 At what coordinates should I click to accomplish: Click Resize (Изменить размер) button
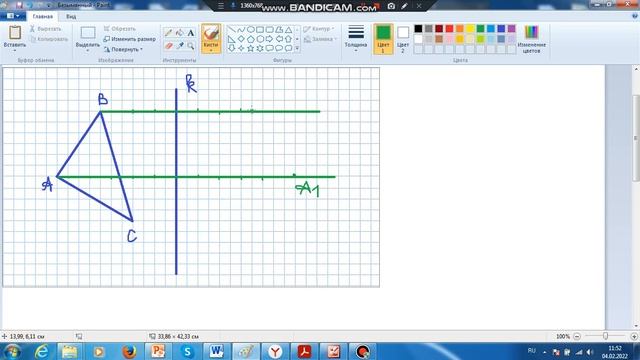(x=129, y=39)
